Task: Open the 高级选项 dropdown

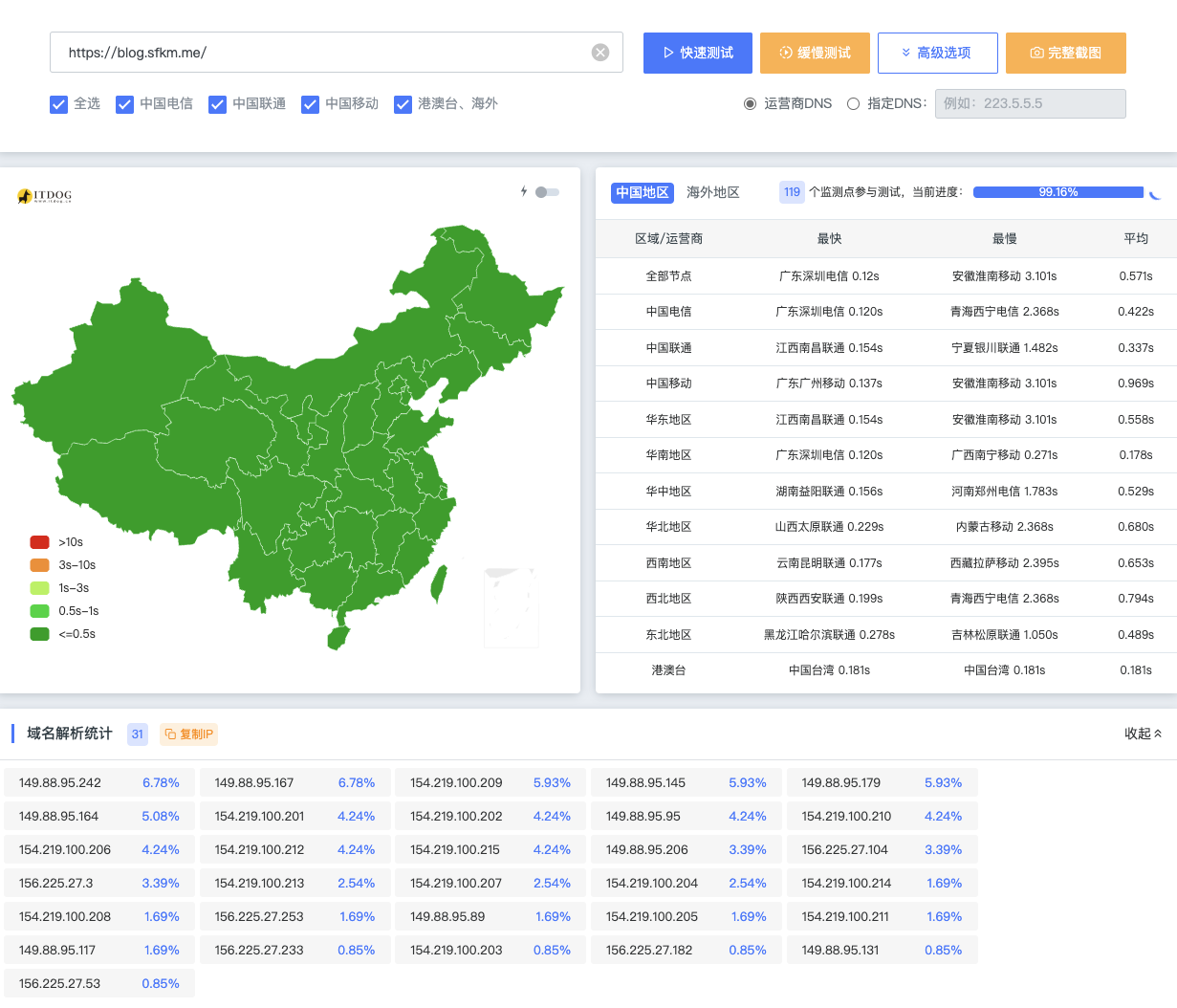Action: click(x=938, y=53)
